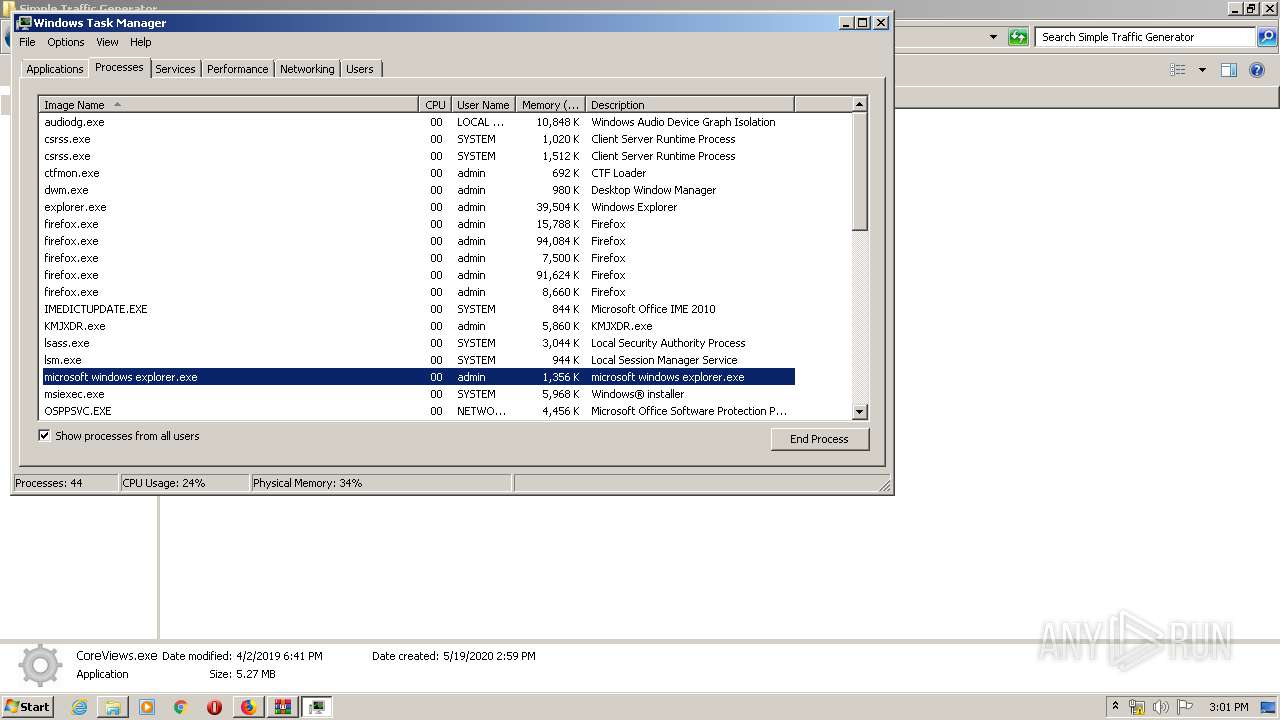1280x720 pixels.
Task: Open Internet Explorer from the taskbar
Action: 79,707
